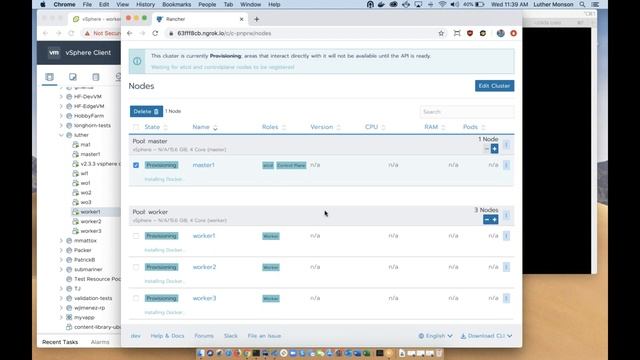Check the worker3 node checkbox
The height and width of the screenshot is (360, 640).
[136, 298]
